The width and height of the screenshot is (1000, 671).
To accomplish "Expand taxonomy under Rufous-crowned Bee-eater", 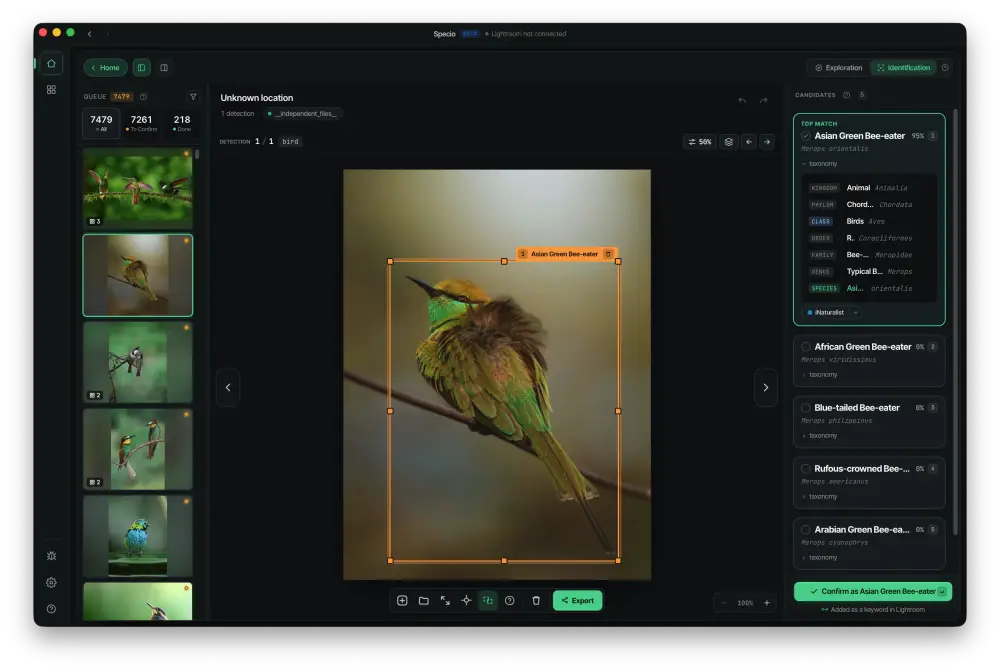I will click(x=820, y=497).
